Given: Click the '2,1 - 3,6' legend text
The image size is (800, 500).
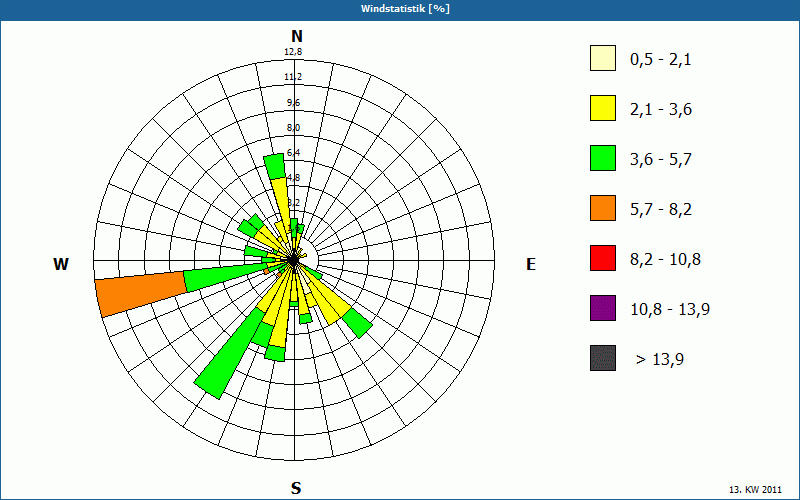Looking at the screenshot, I should click(x=661, y=110).
